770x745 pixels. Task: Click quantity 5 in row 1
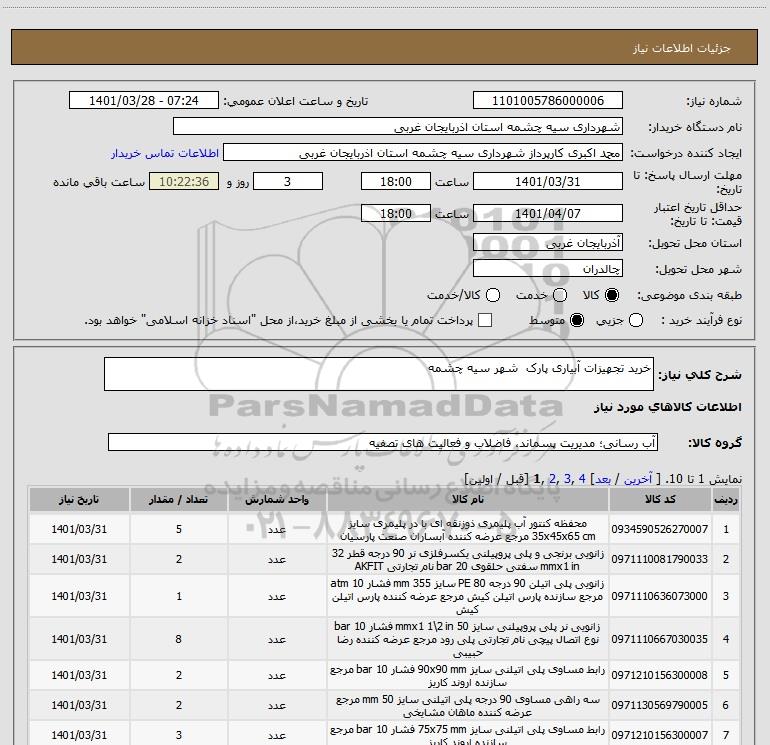[179, 529]
